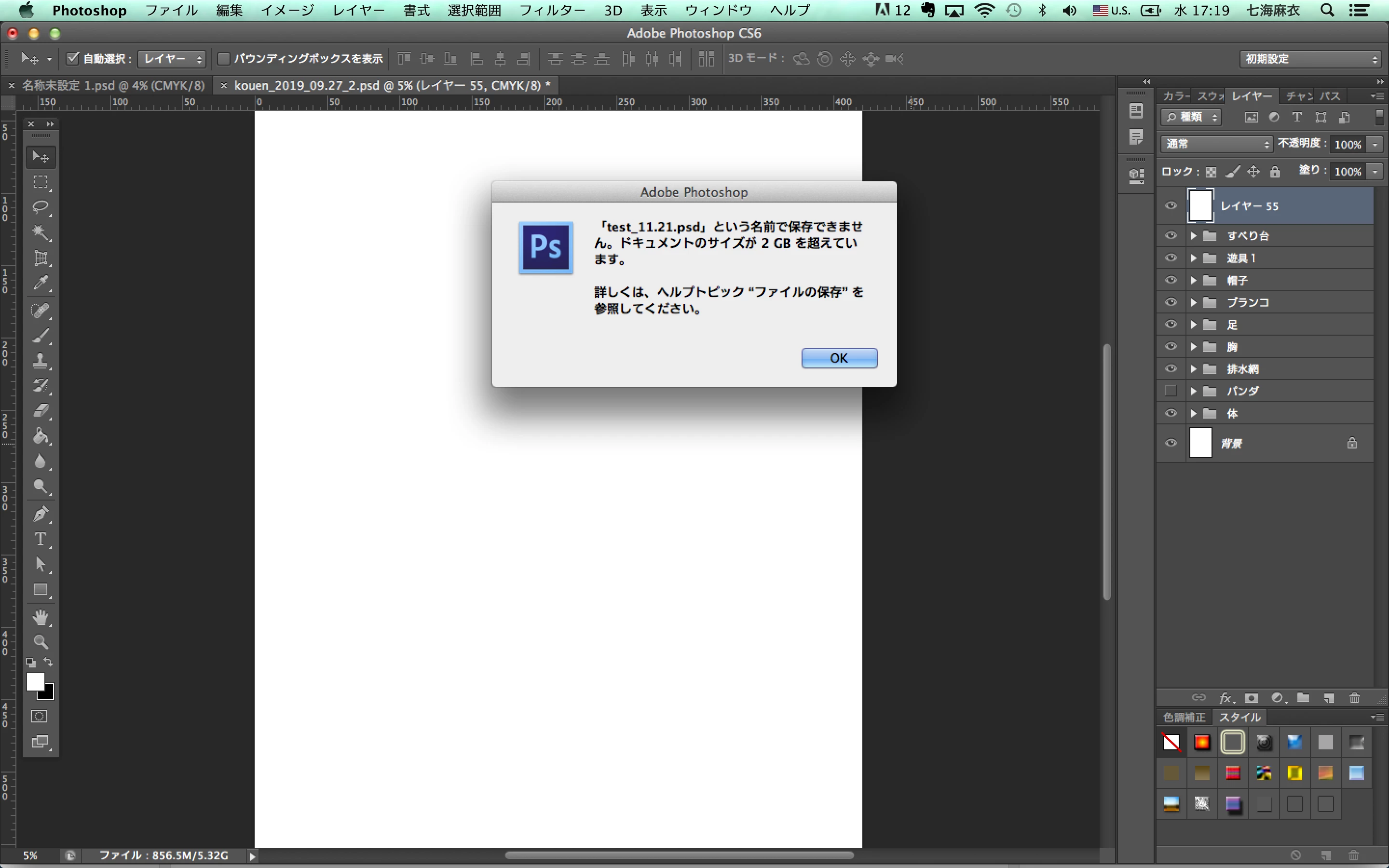The image size is (1389, 868).
Task: Expand the 足 layer group
Action: (1194, 325)
